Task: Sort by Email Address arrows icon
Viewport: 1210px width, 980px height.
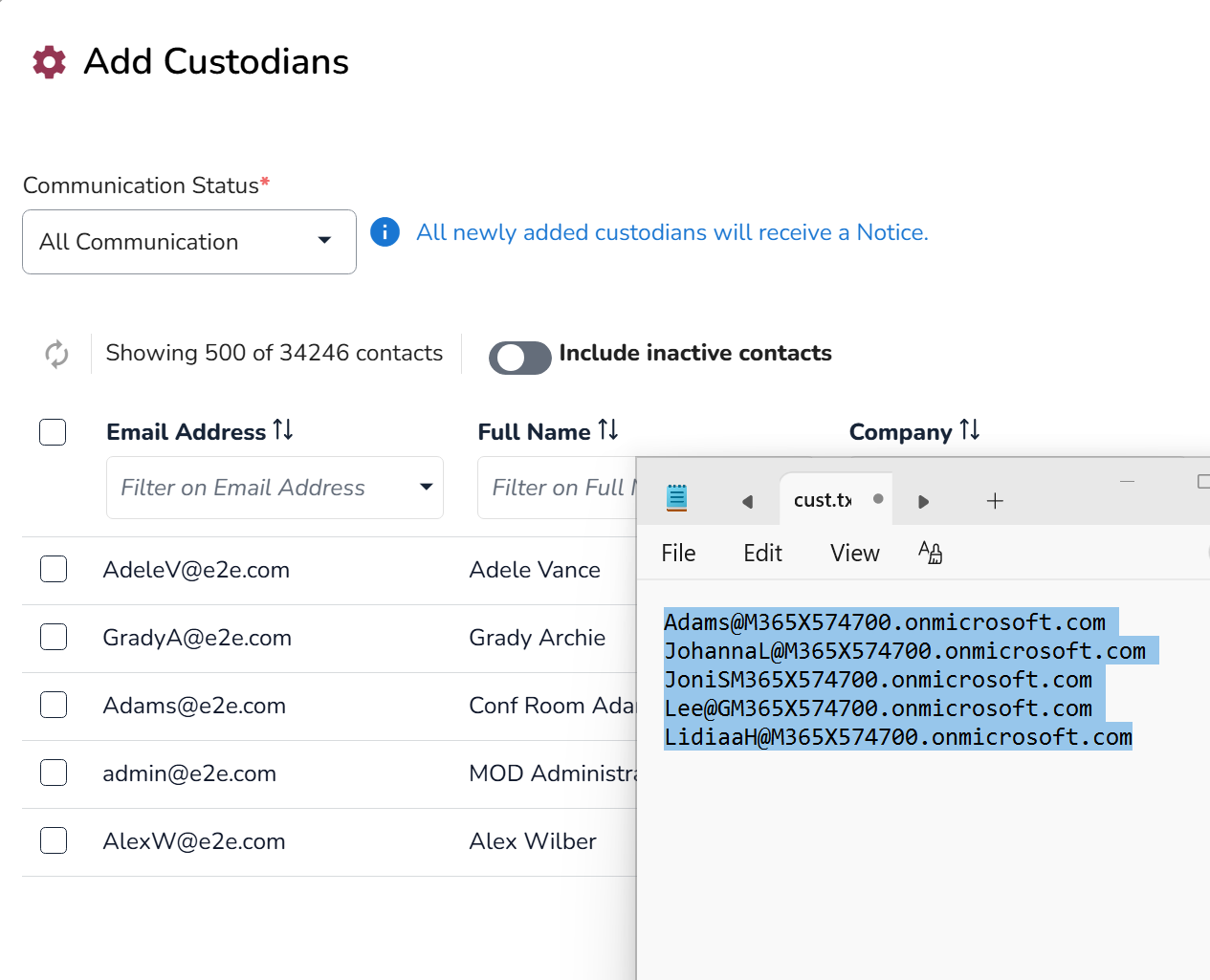Action: click(x=283, y=430)
